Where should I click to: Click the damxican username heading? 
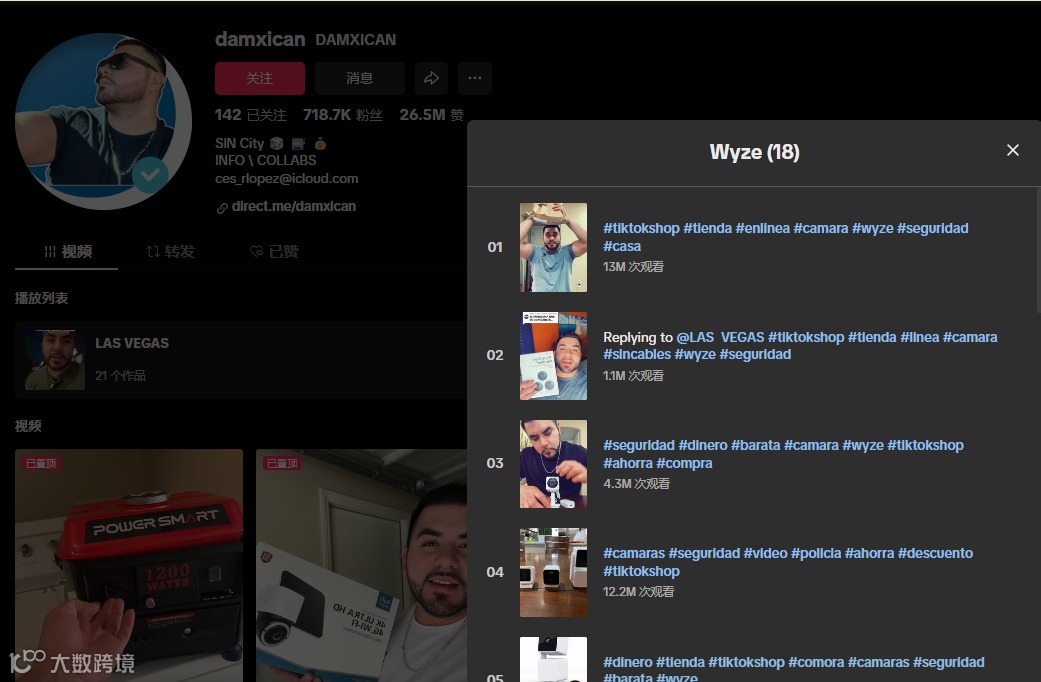pos(260,39)
